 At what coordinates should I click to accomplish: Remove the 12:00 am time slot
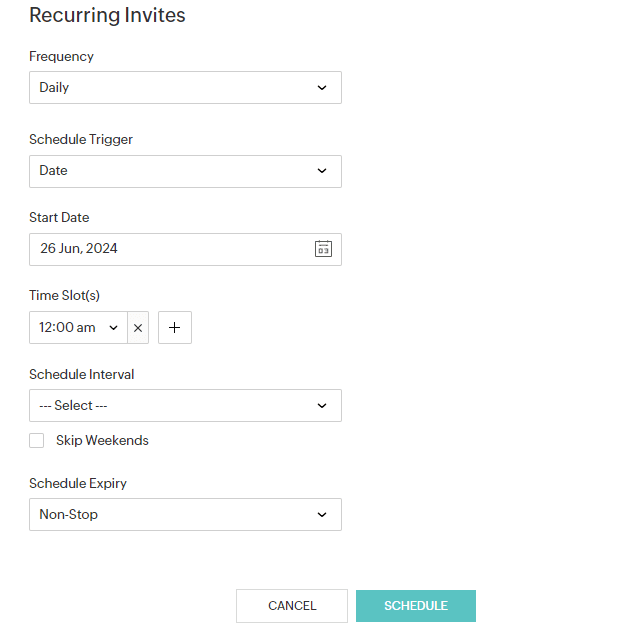pos(138,328)
